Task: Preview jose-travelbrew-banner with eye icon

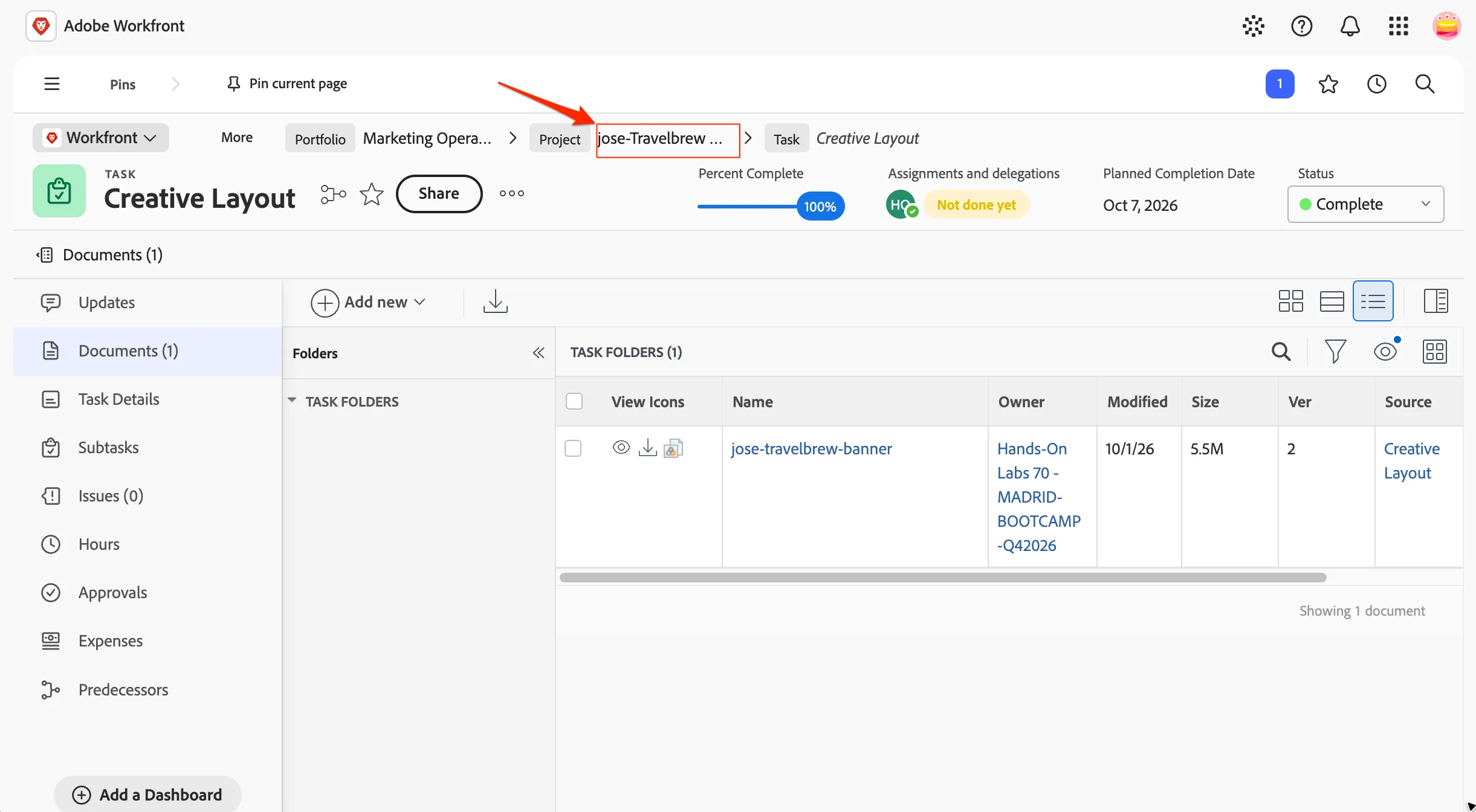Action: 621,447
